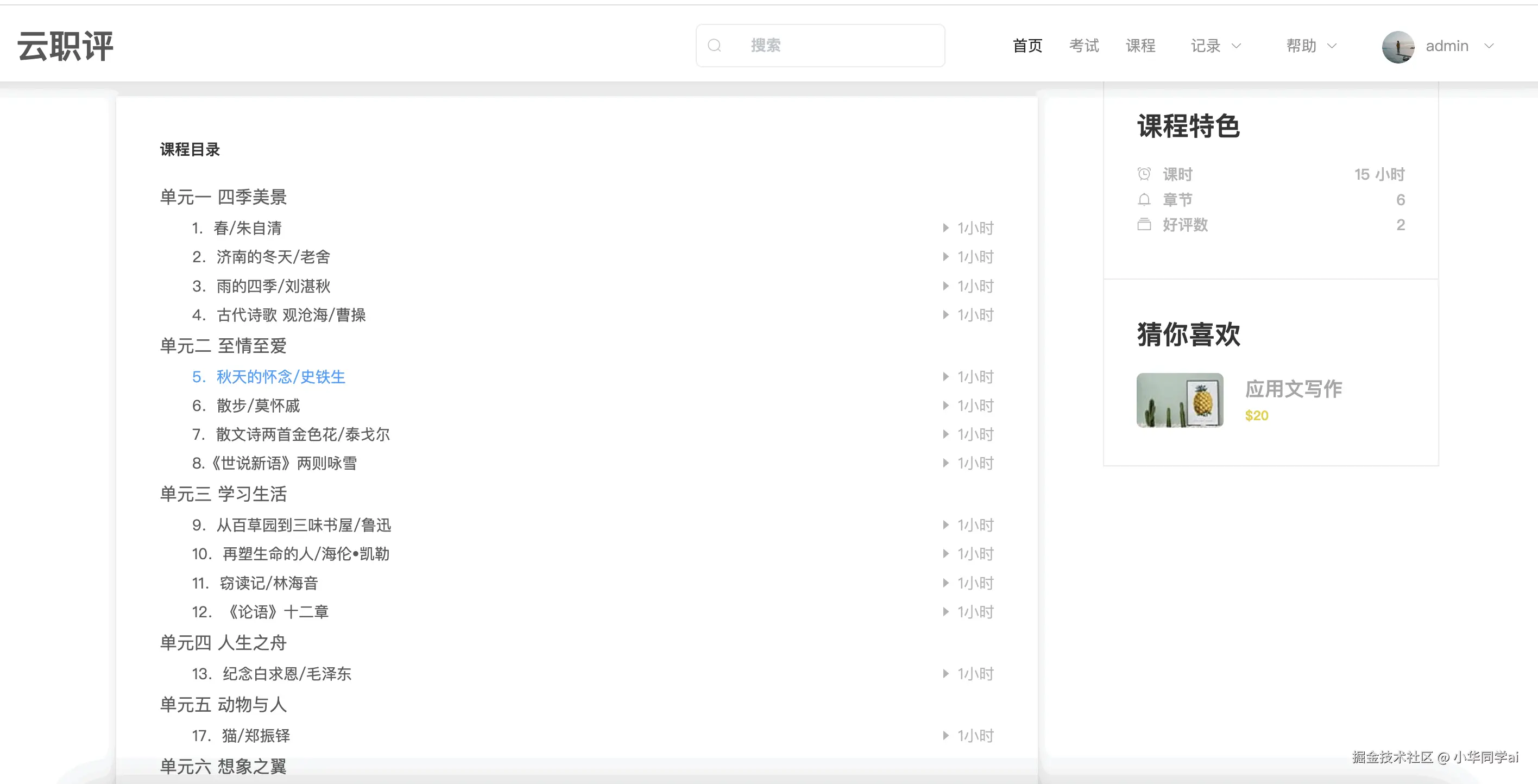
Task: Focus the 搜索 search input field
Action: coord(836,46)
